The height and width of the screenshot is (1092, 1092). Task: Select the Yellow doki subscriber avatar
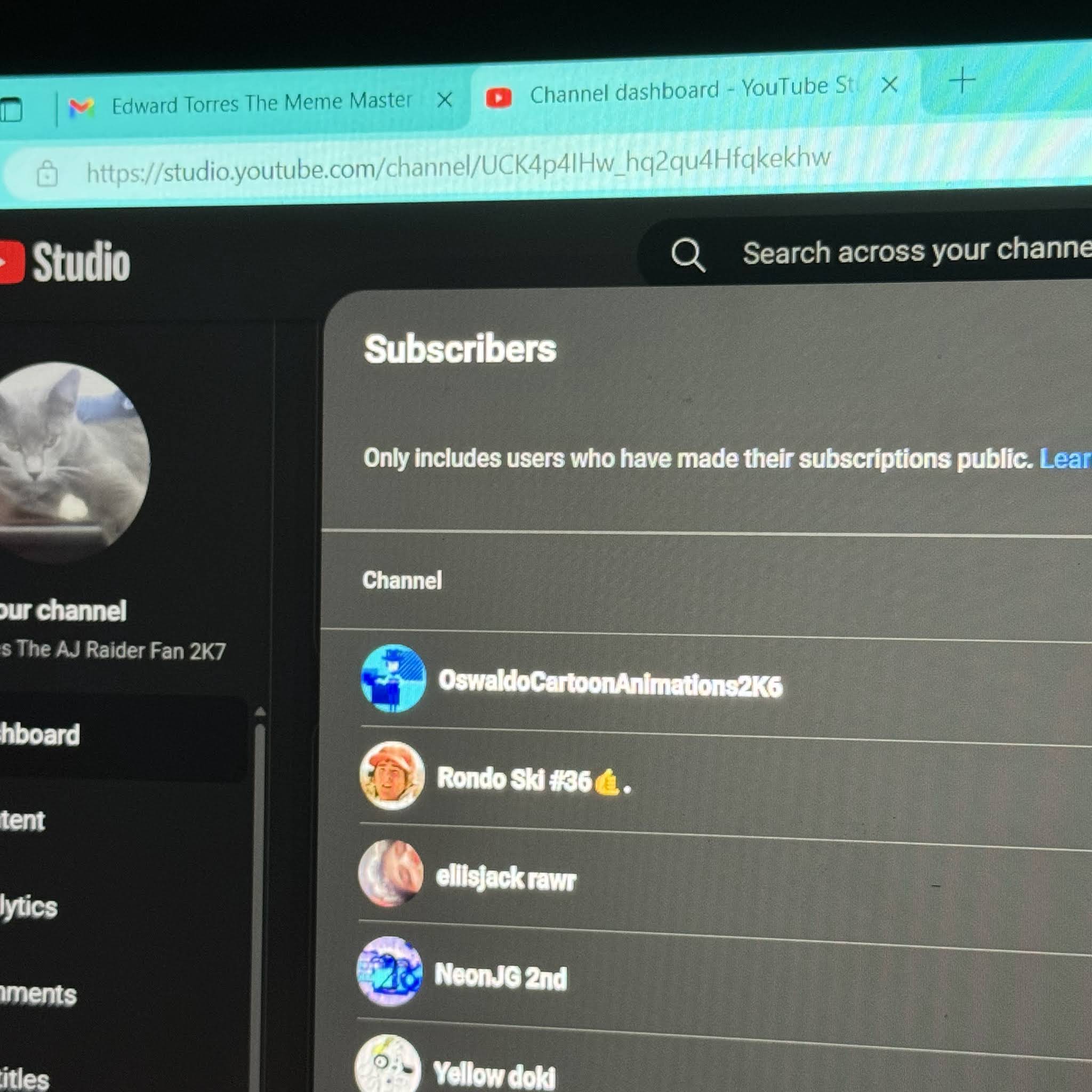[x=388, y=1064]
